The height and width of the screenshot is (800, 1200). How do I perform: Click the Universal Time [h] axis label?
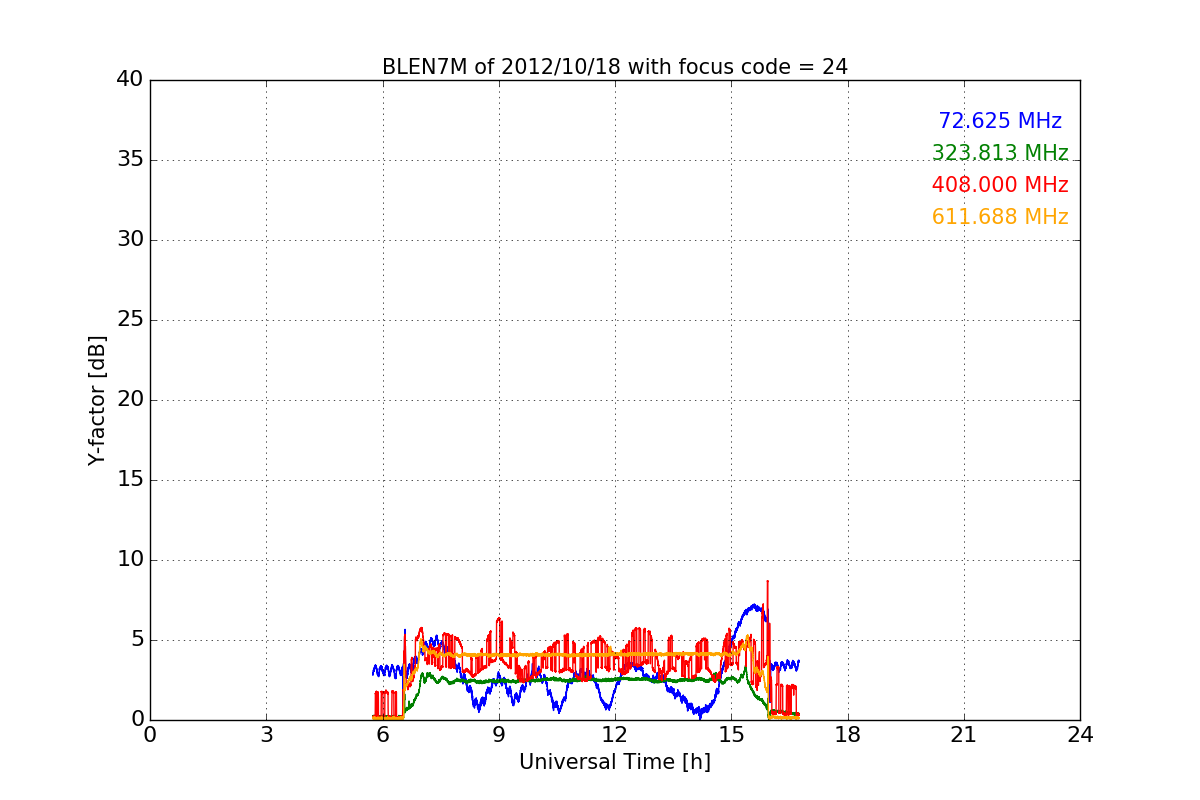click(x=615, y=762)
